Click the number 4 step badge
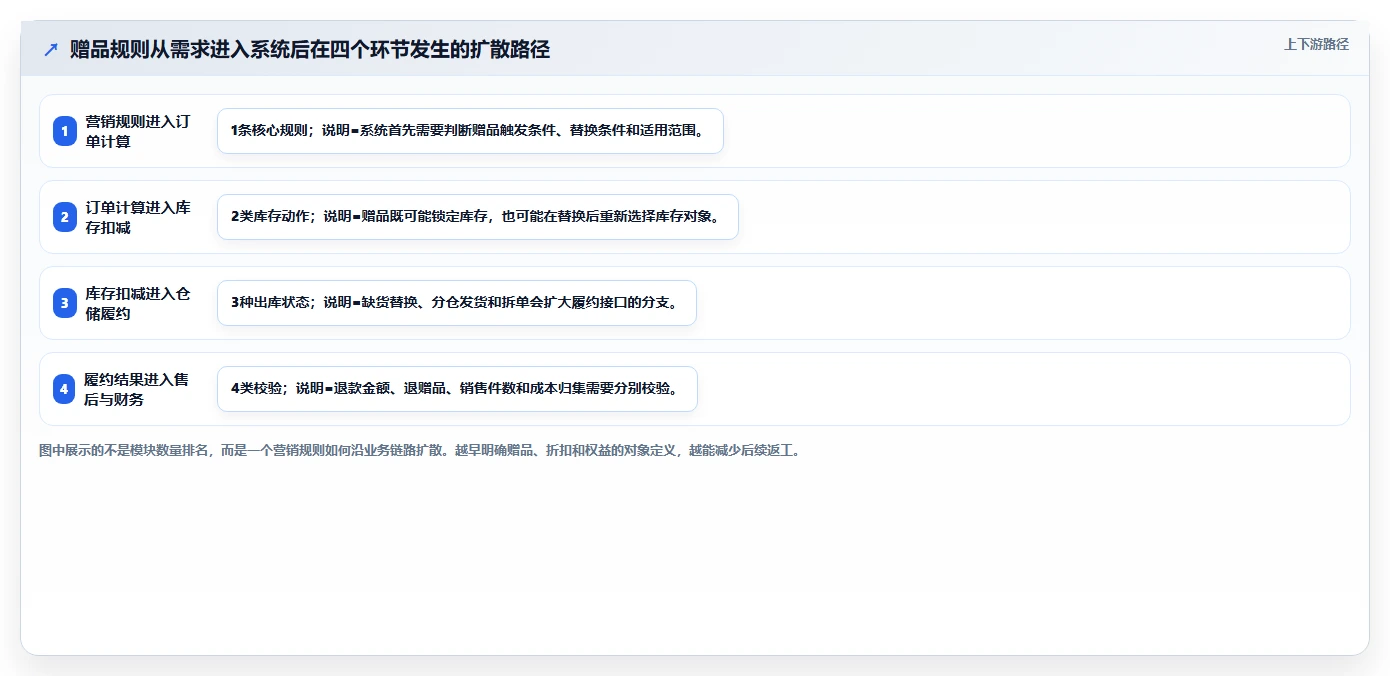Screen dimensions: 1390x676 (x=65, y=389)
